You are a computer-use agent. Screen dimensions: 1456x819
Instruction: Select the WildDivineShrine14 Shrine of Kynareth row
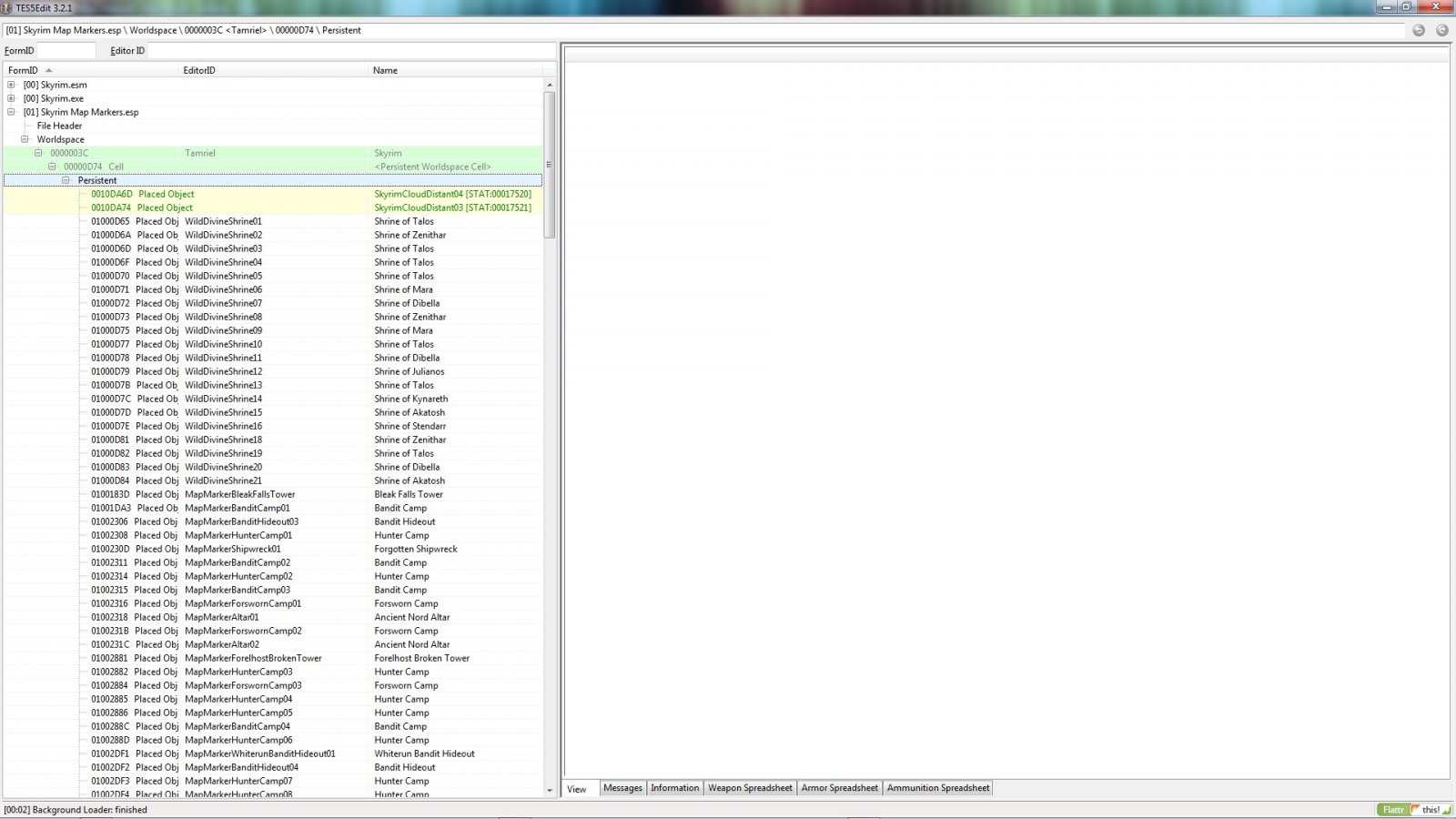[x=273, y=399]
